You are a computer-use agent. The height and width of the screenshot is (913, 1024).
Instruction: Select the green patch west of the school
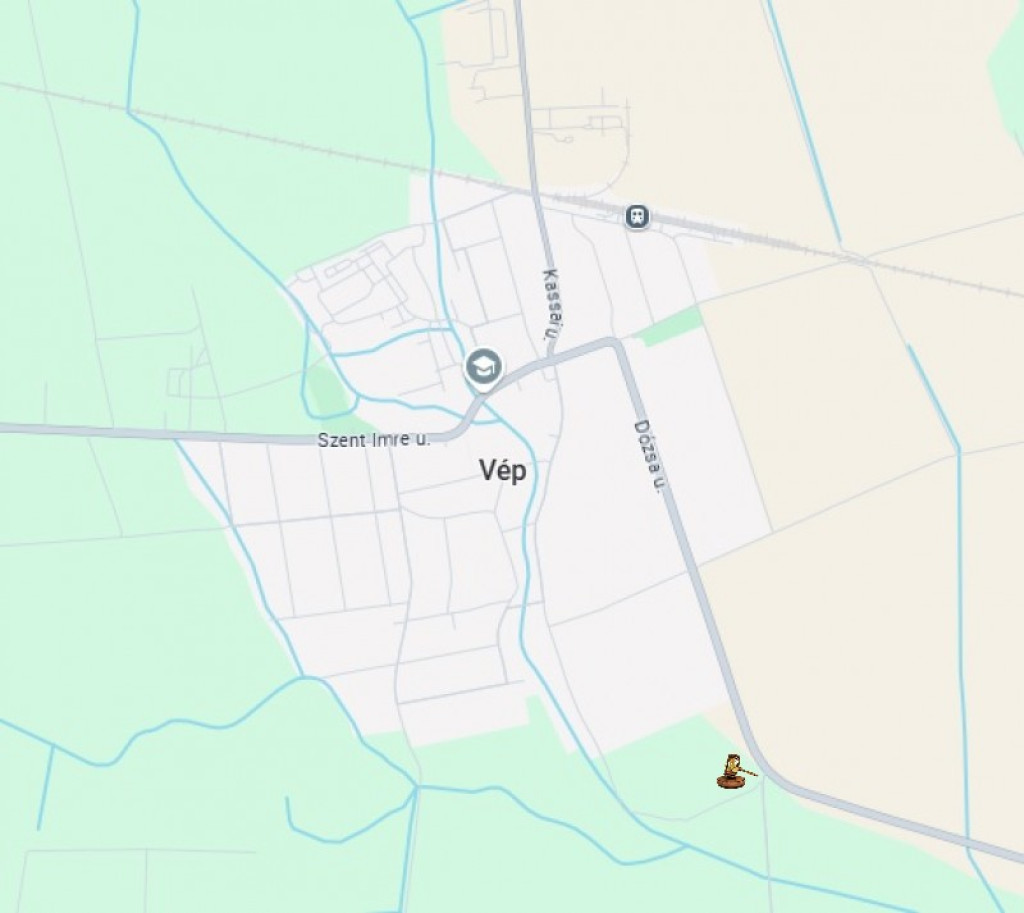coord(327,392)
